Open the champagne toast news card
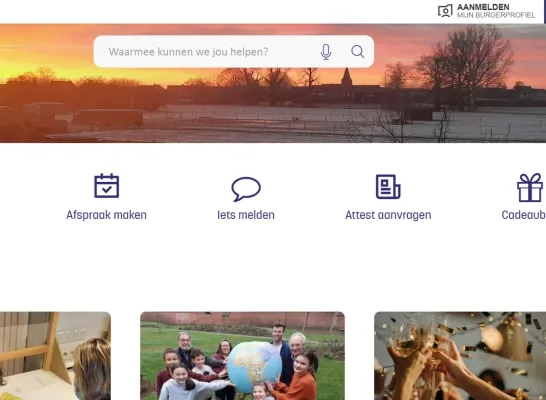 coord(460,356)
